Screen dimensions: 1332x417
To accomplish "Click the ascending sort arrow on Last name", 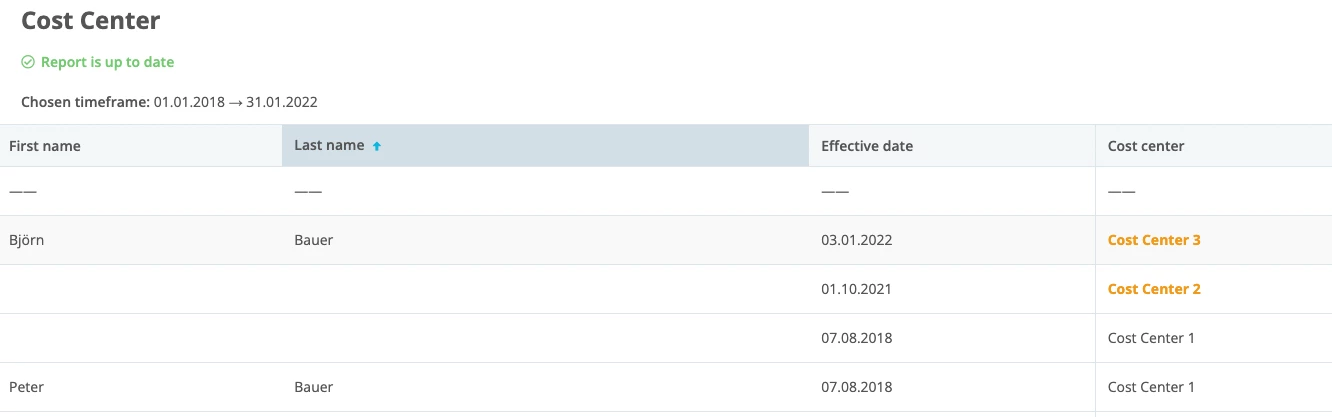I will [377, 146].
